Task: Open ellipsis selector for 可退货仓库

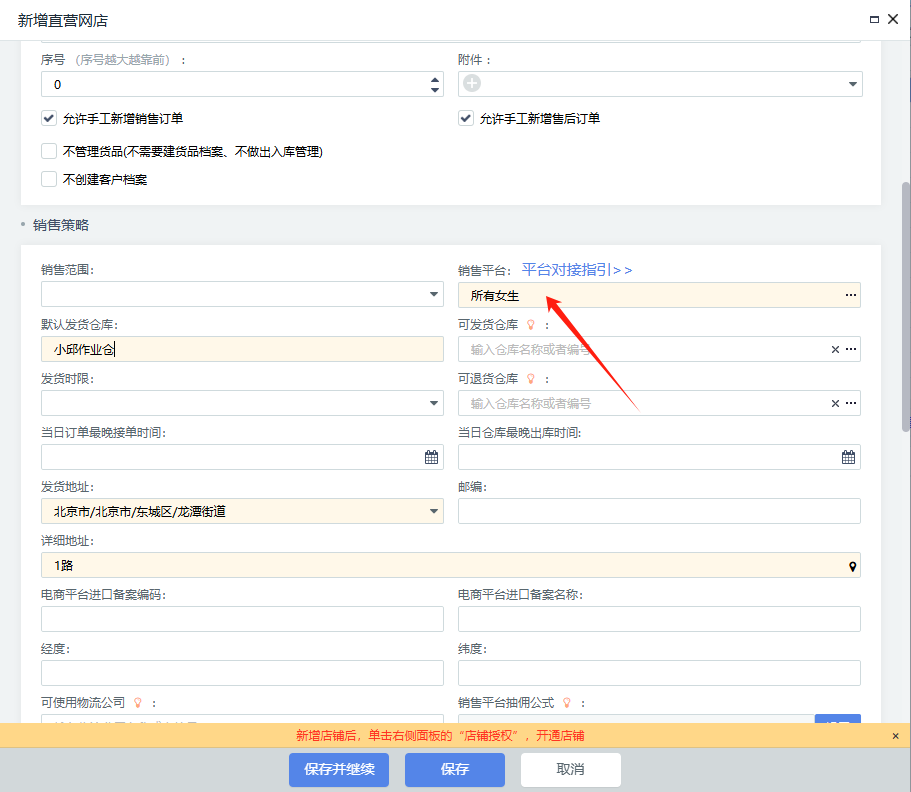Action: (x=850, y=403)
